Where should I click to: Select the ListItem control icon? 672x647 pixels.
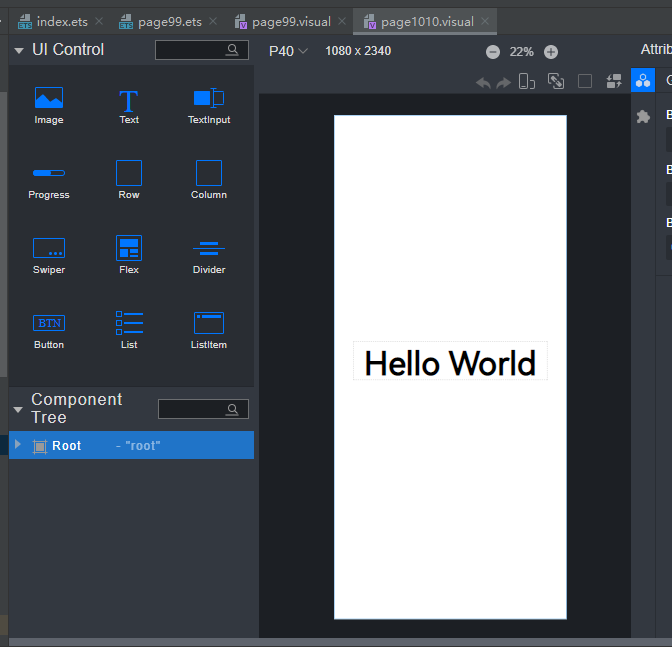click(209, 323)
